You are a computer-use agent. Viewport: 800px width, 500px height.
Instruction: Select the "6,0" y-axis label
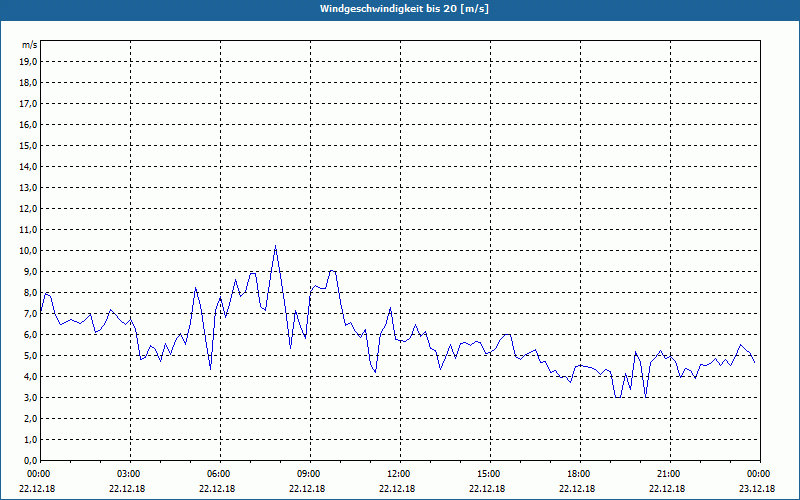click(x=30, y=335)
